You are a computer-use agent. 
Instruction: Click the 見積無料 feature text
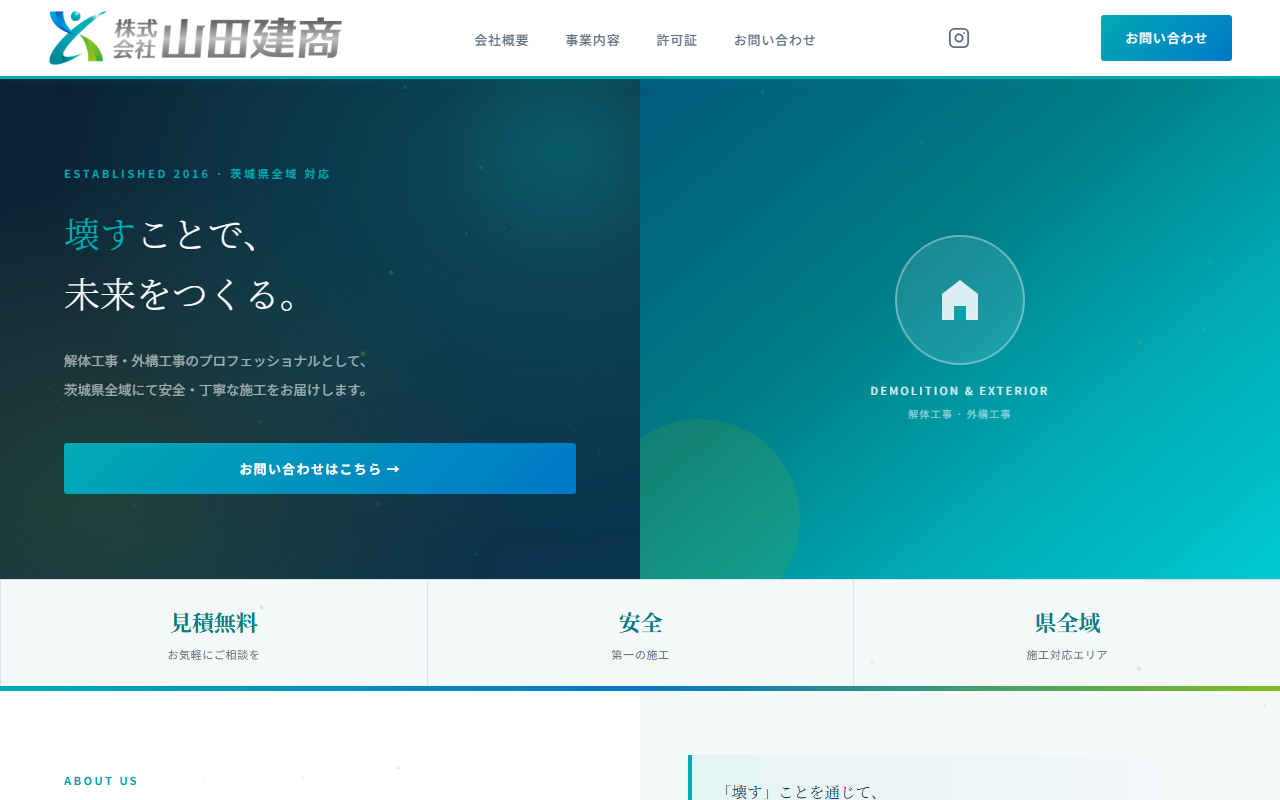(x=214, y=623)
